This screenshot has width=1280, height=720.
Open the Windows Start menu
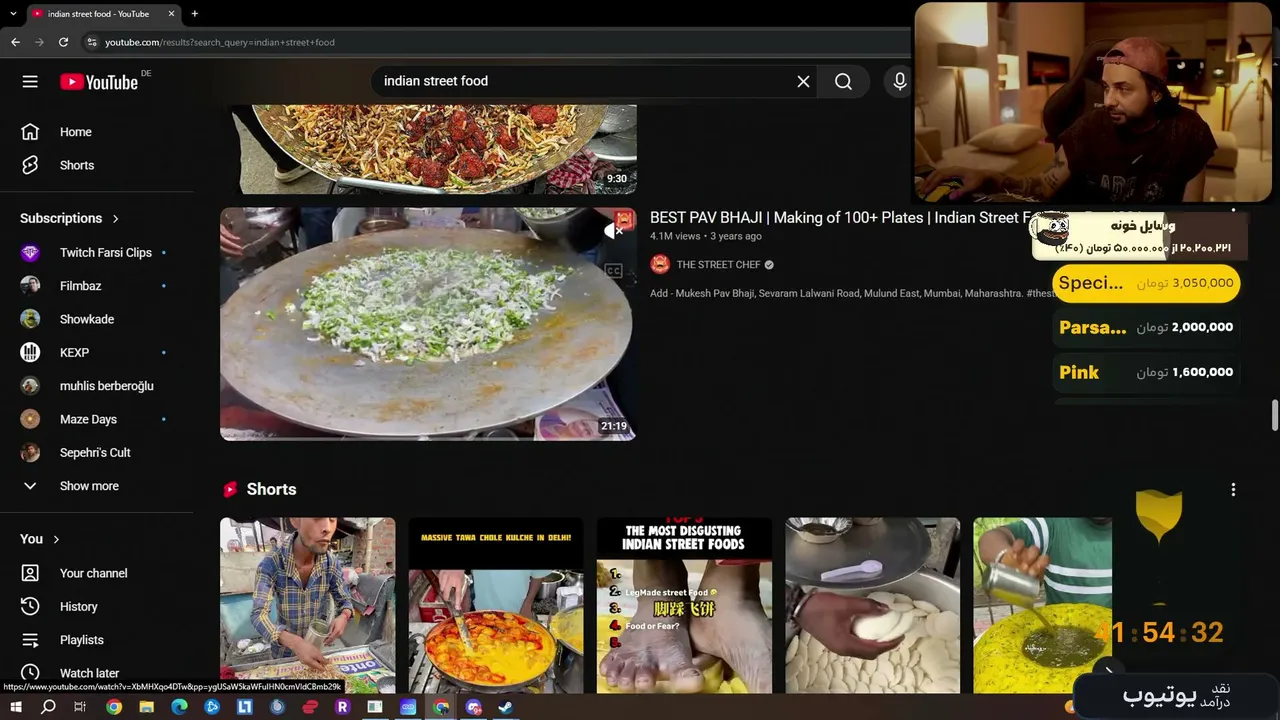[x=15, y=707]
